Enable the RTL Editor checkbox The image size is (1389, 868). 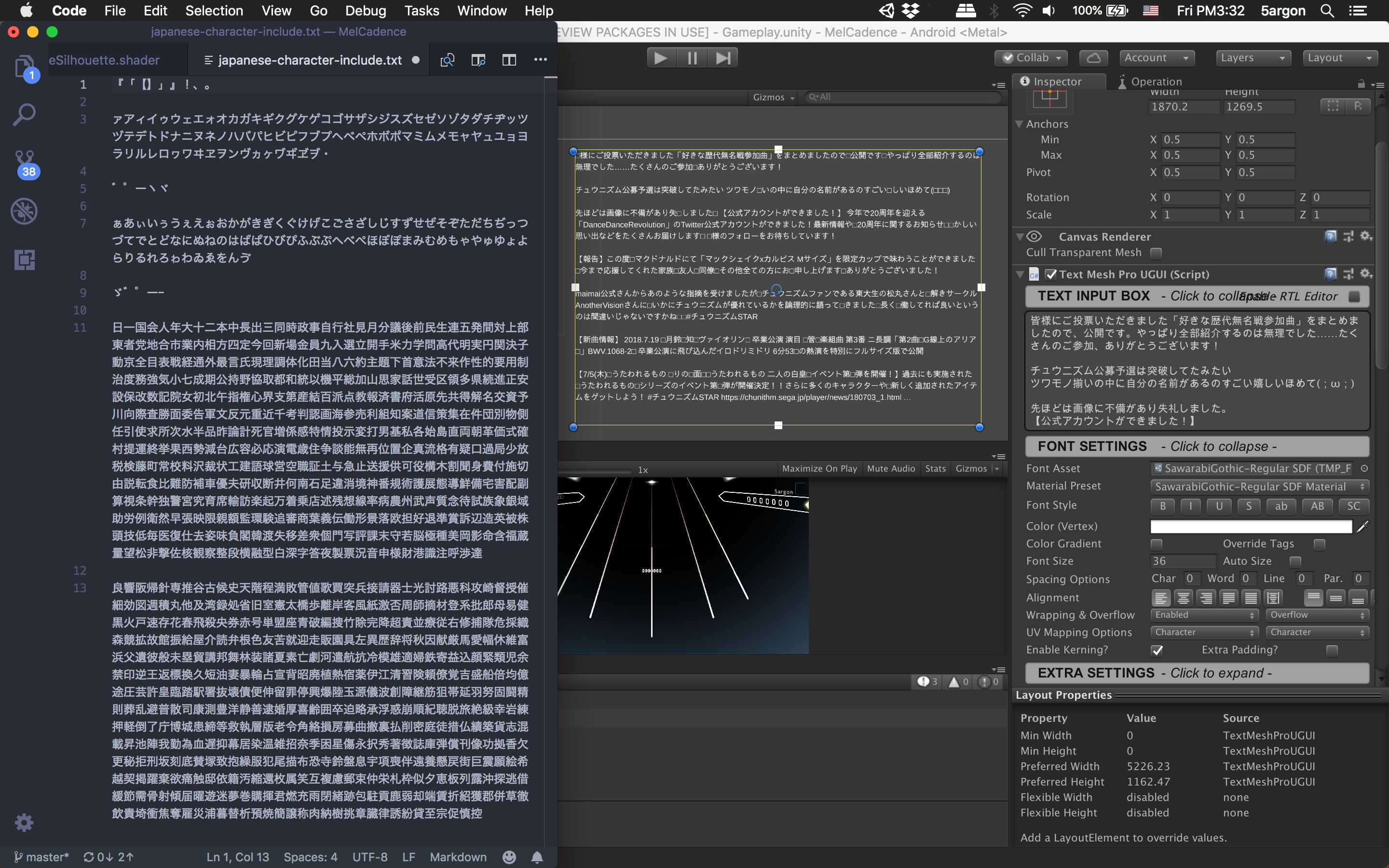[x=1354, y=297]
